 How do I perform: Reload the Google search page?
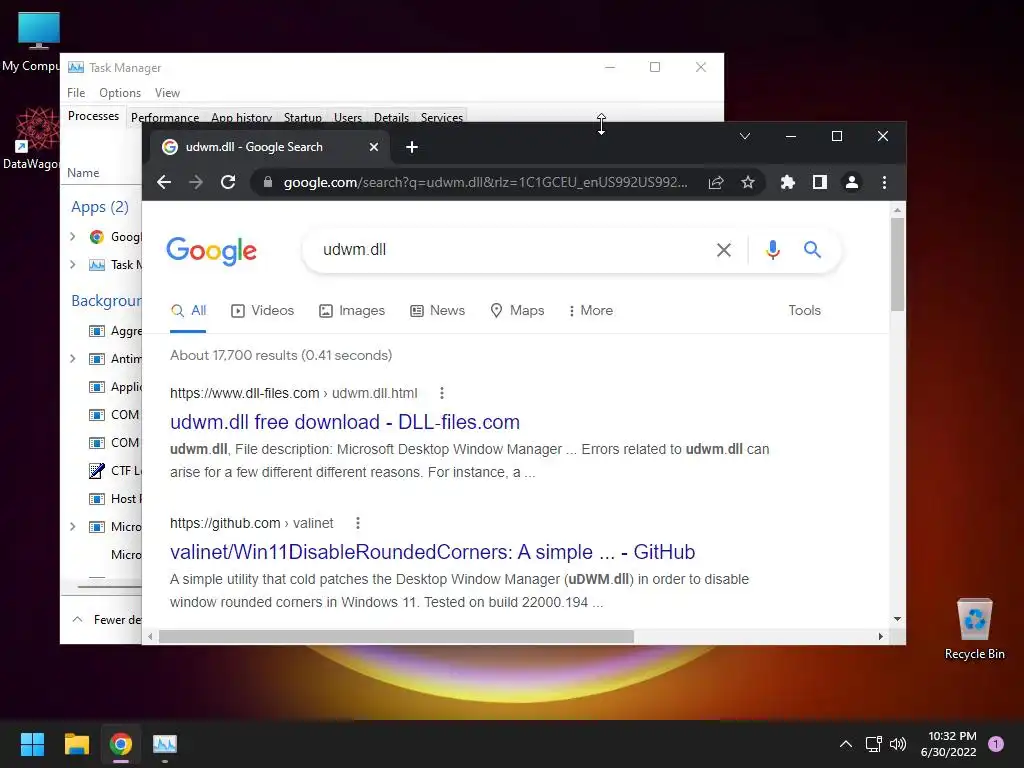pos(228,182)
